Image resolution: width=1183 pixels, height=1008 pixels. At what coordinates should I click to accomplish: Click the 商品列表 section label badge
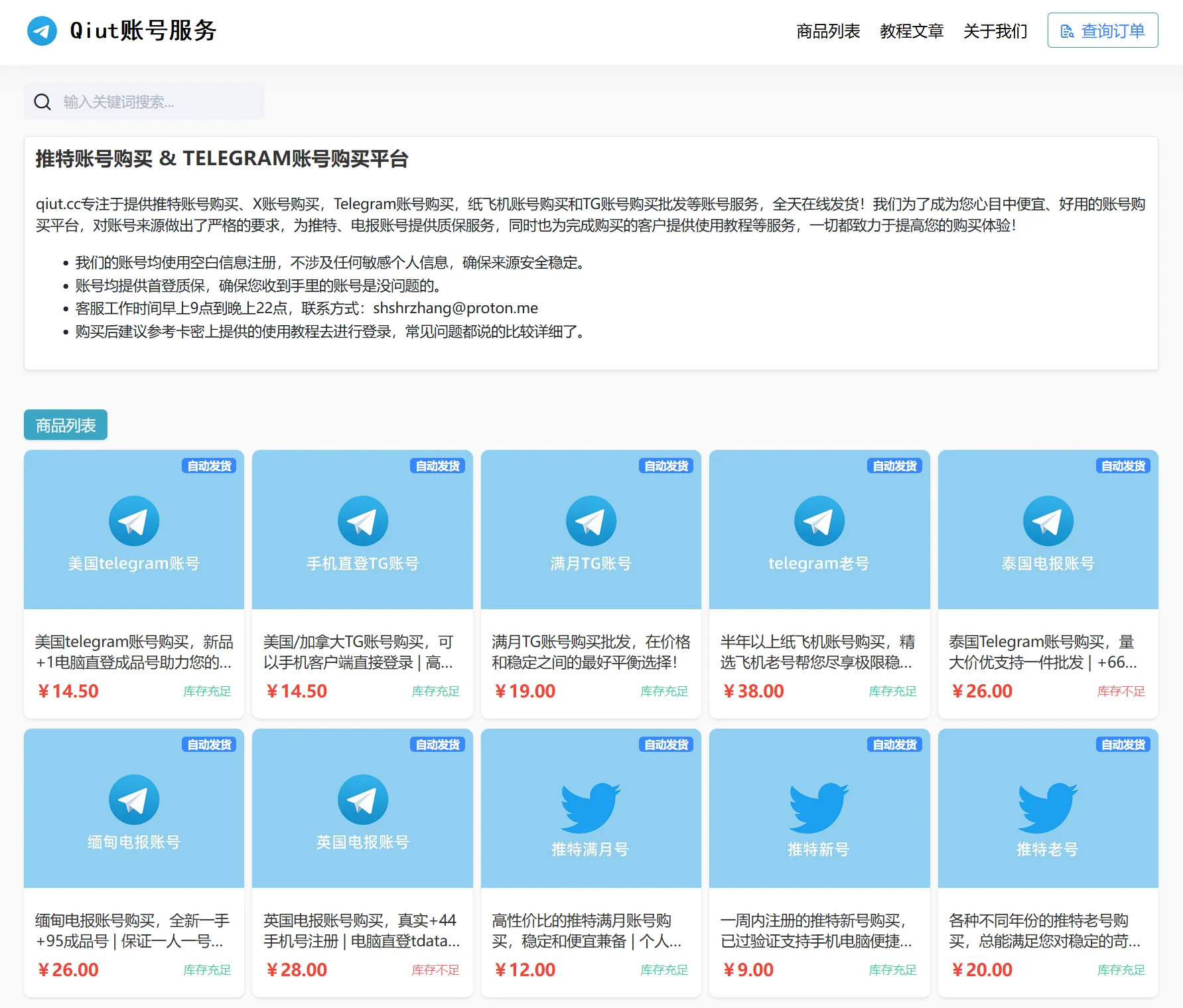click(x=65, y=424)
